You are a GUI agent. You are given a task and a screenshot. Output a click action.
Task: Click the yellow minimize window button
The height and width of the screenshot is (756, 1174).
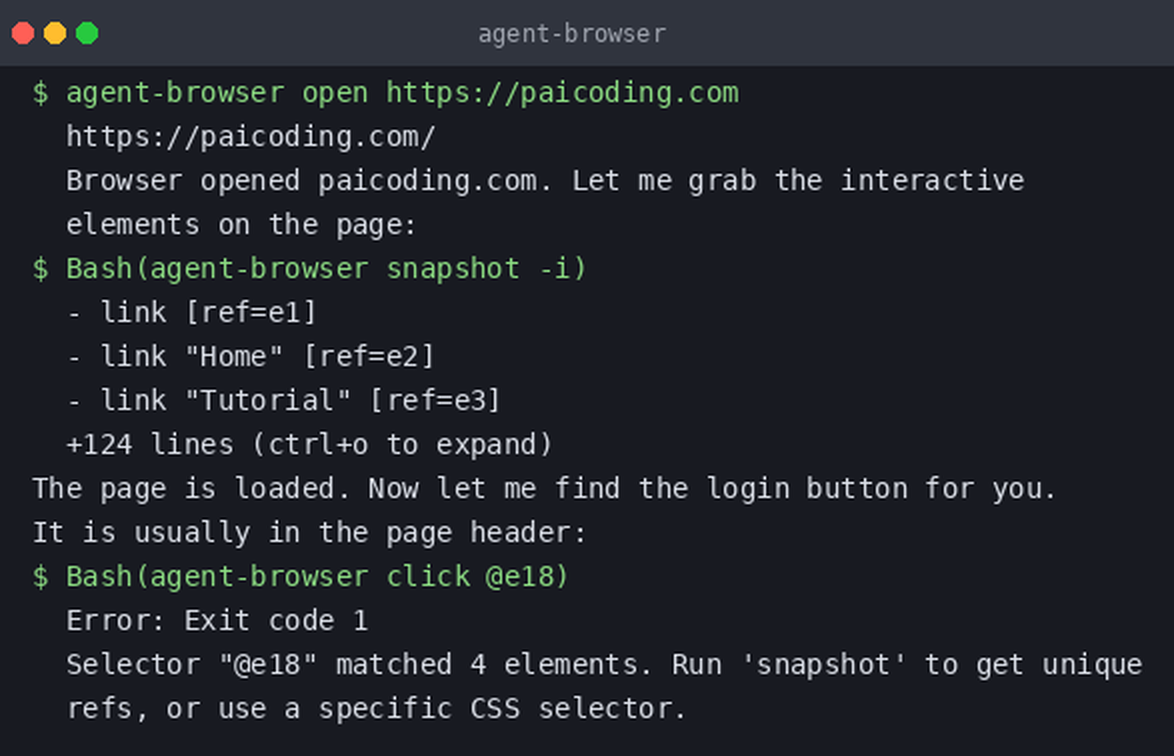point(55,34)
